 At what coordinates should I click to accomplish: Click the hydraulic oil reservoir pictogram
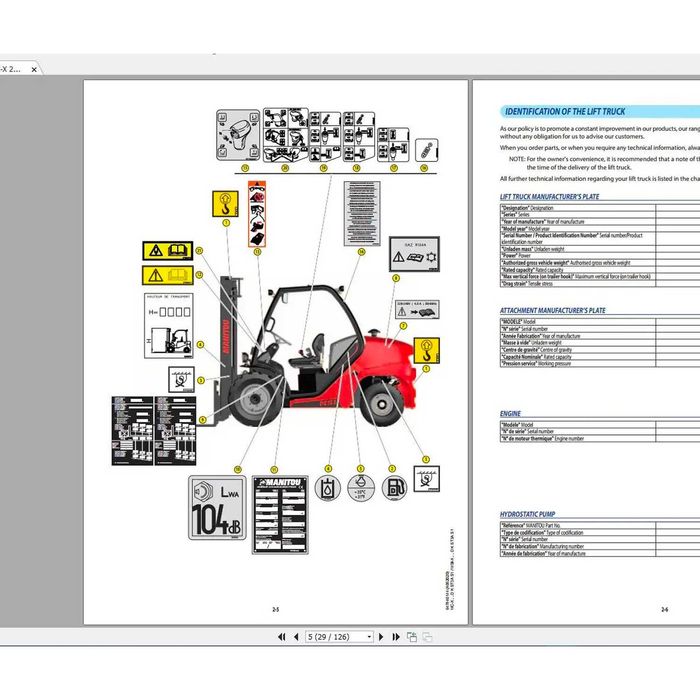click(x=328, y=488)
